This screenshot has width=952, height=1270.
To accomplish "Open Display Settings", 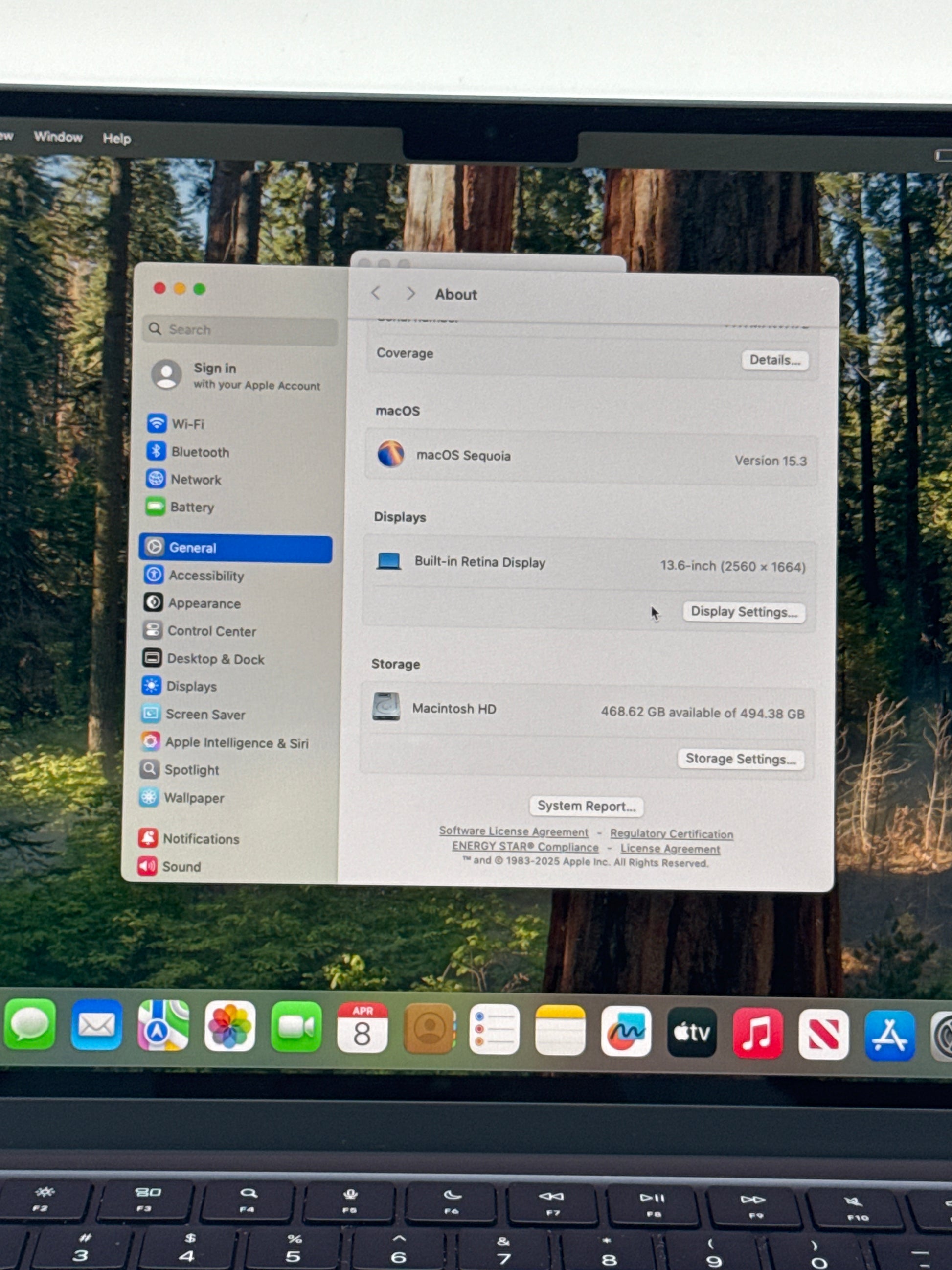I will (x=743, y=611).
